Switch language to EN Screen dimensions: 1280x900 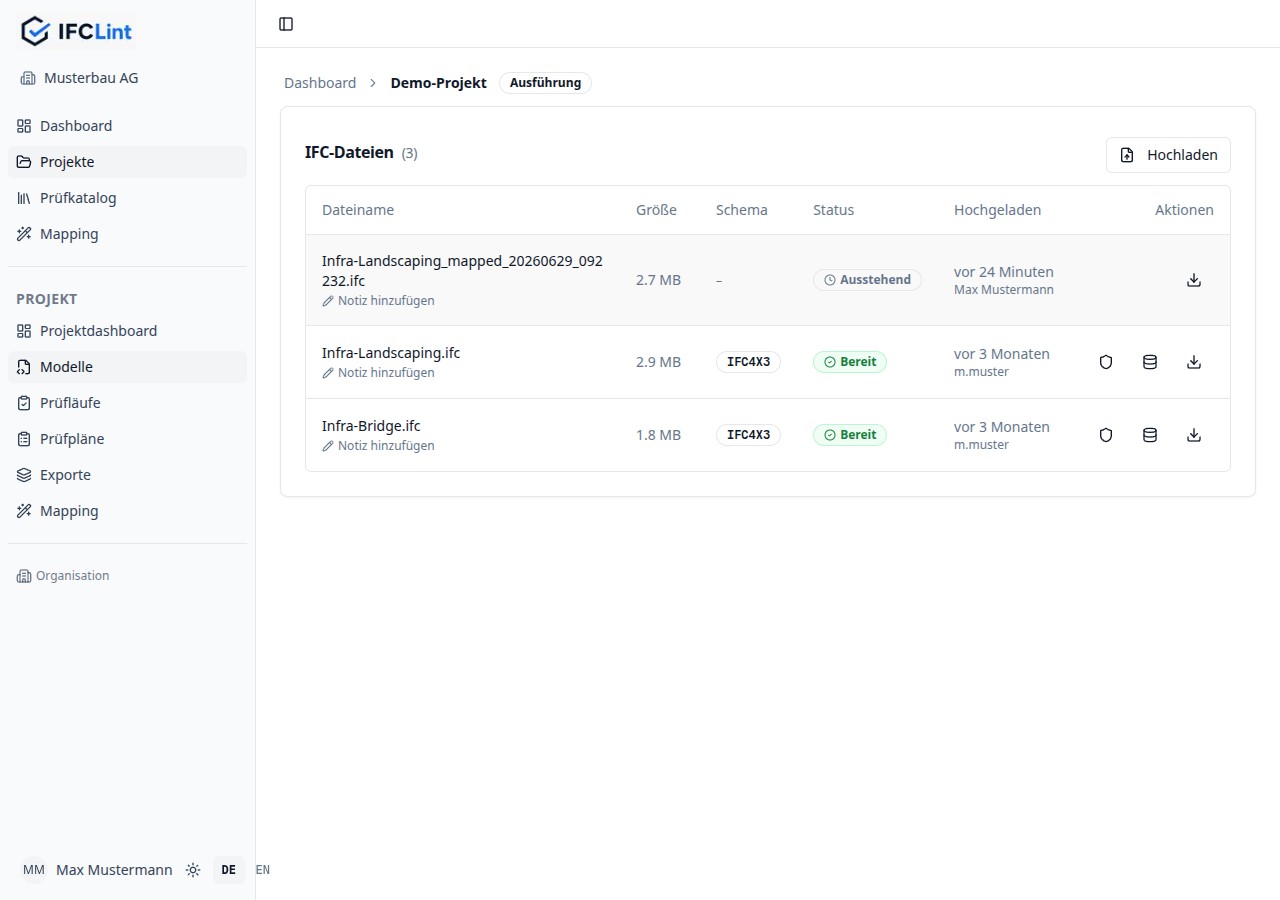pyautogui.click(x=263, y=870)
